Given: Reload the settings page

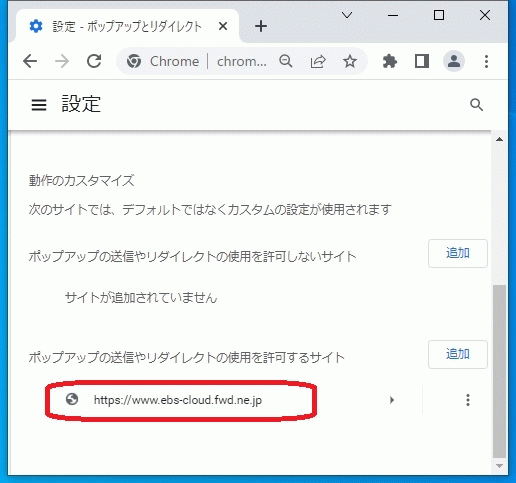Looking at the screenshot, I should [94, 61].
